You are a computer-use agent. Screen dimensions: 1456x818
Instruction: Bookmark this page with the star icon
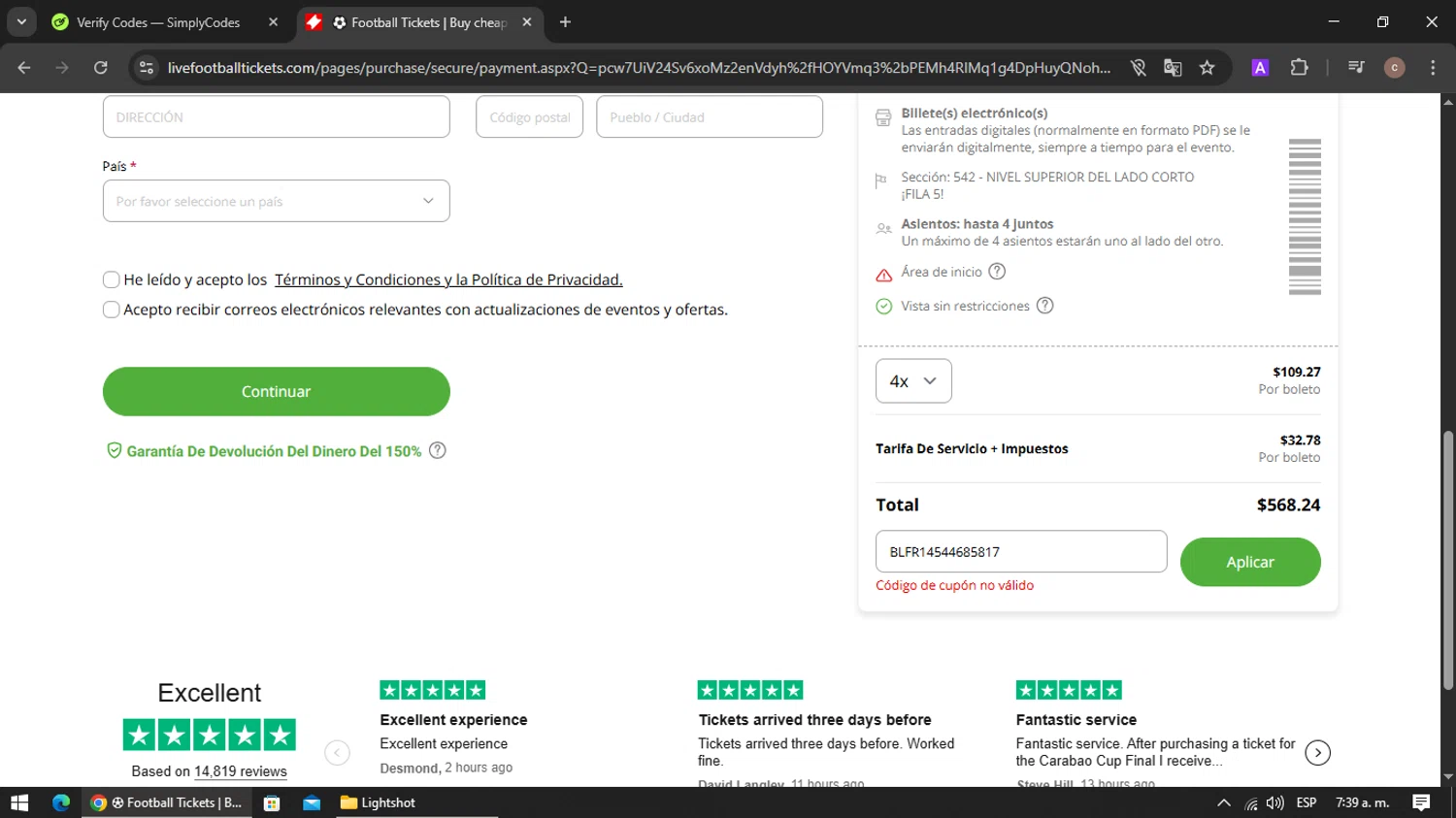1207,67
